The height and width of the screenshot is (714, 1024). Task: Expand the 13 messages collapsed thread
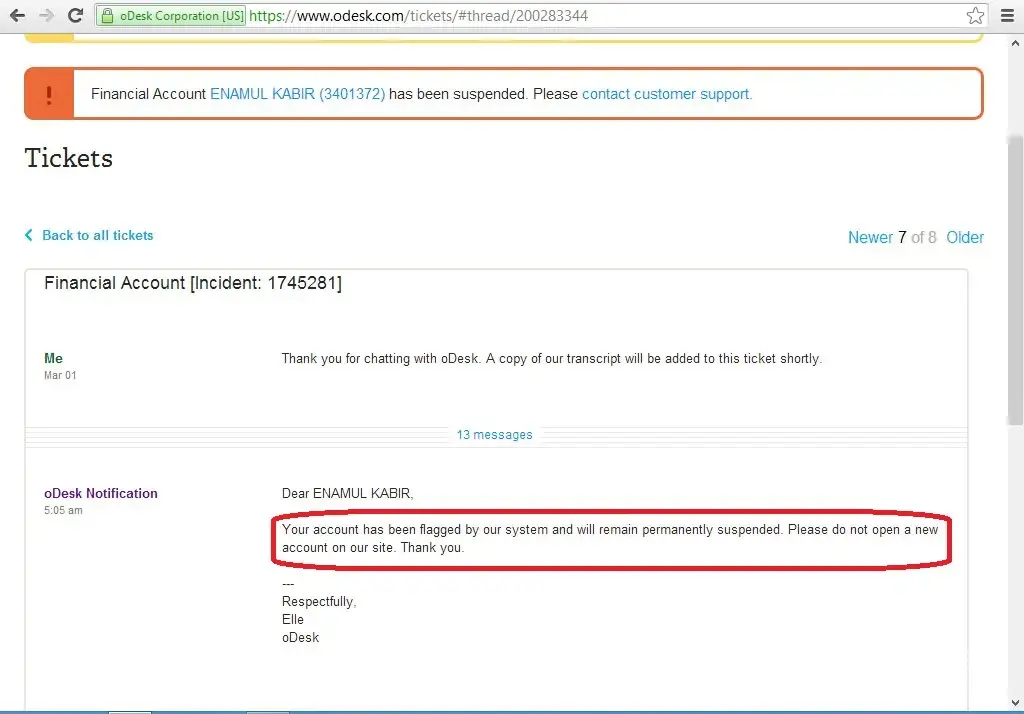[494, 435]
